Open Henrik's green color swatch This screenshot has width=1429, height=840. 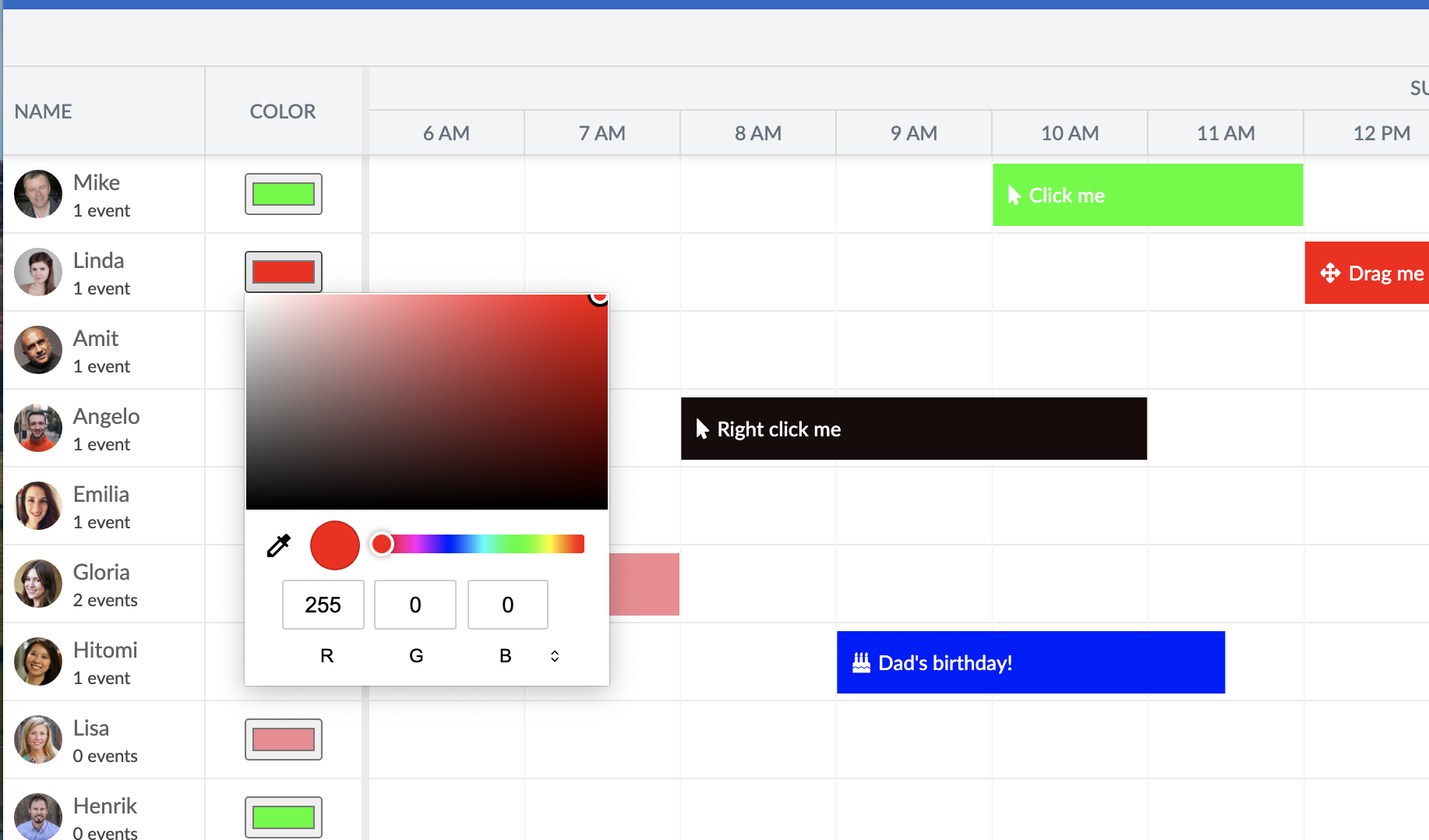(x=283, y=817)
